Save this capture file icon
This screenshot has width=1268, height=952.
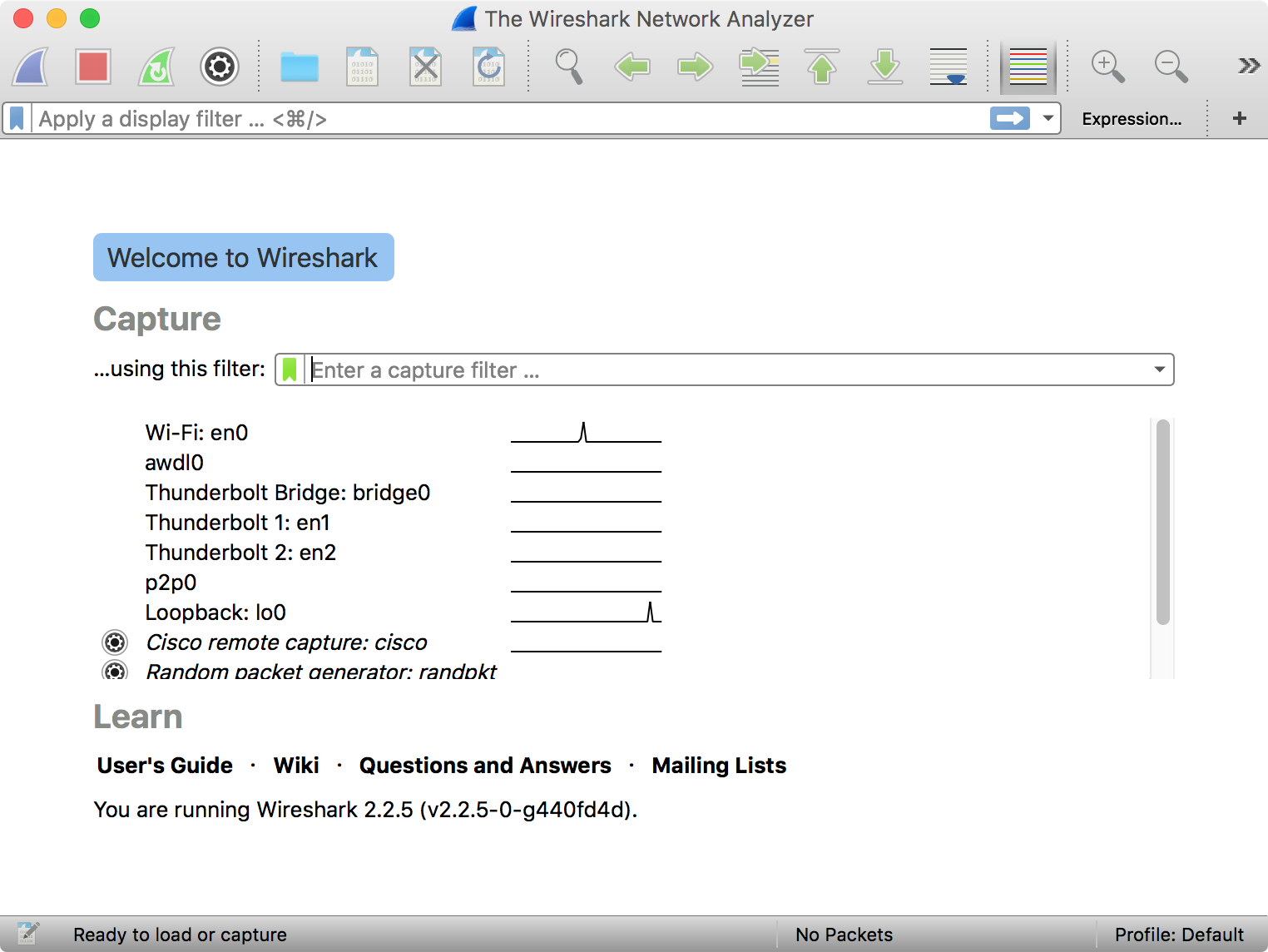click(362, 67)
